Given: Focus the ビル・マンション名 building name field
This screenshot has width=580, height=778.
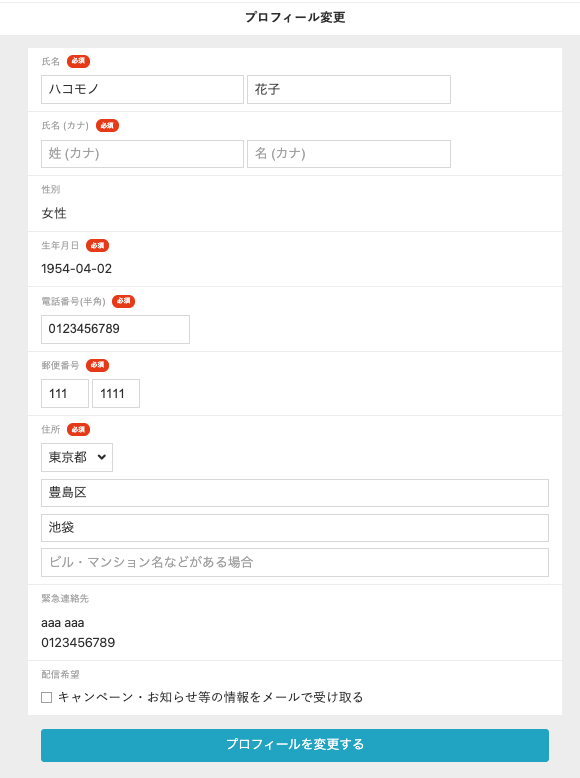Looking at the screenshot, I should (295, 563).
